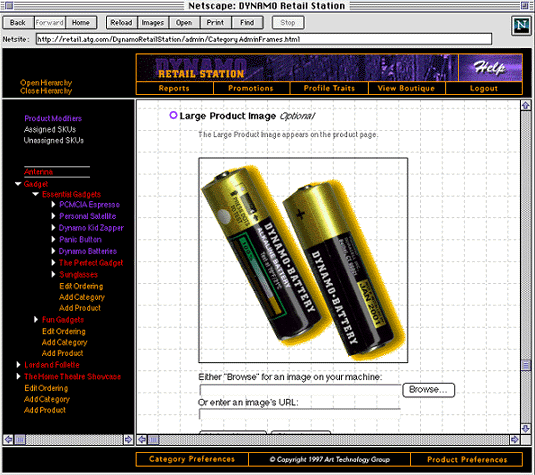Expand the Fun Gadgets category
The height and width of the screenshot is (475, 535).
tap(36, 319)
